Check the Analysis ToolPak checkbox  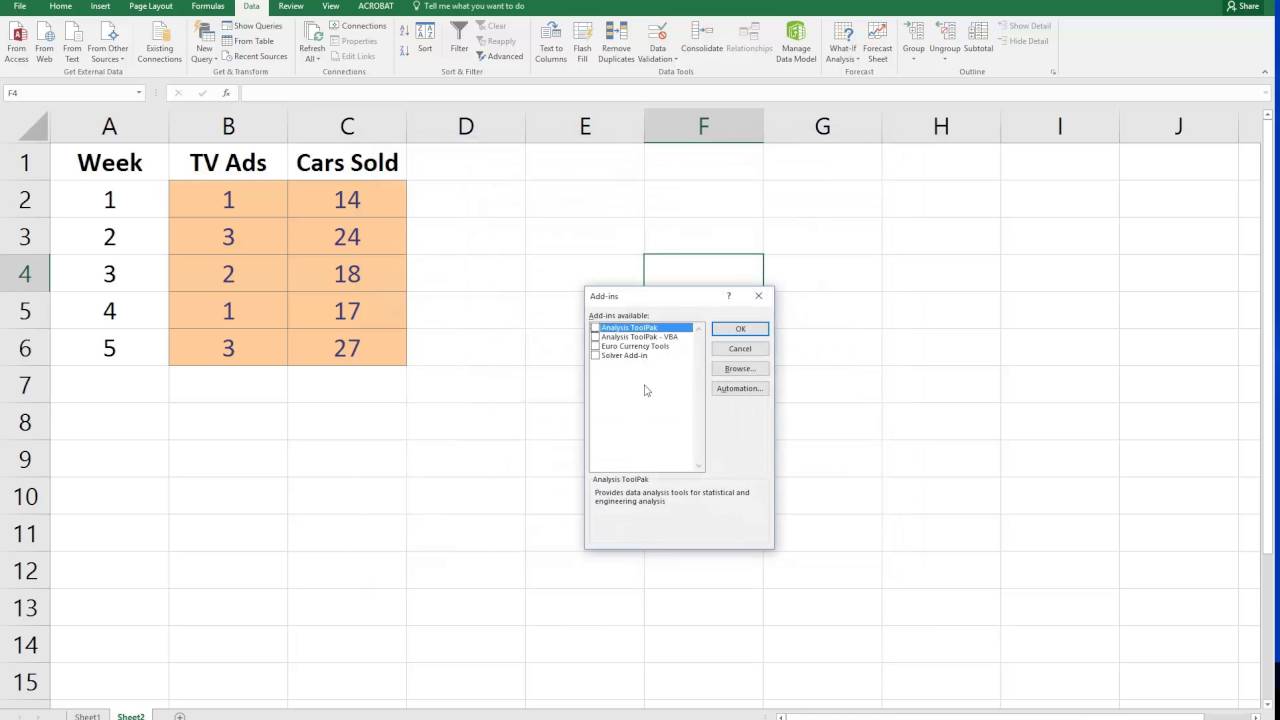pyautogui.click(x=596, y=328)
